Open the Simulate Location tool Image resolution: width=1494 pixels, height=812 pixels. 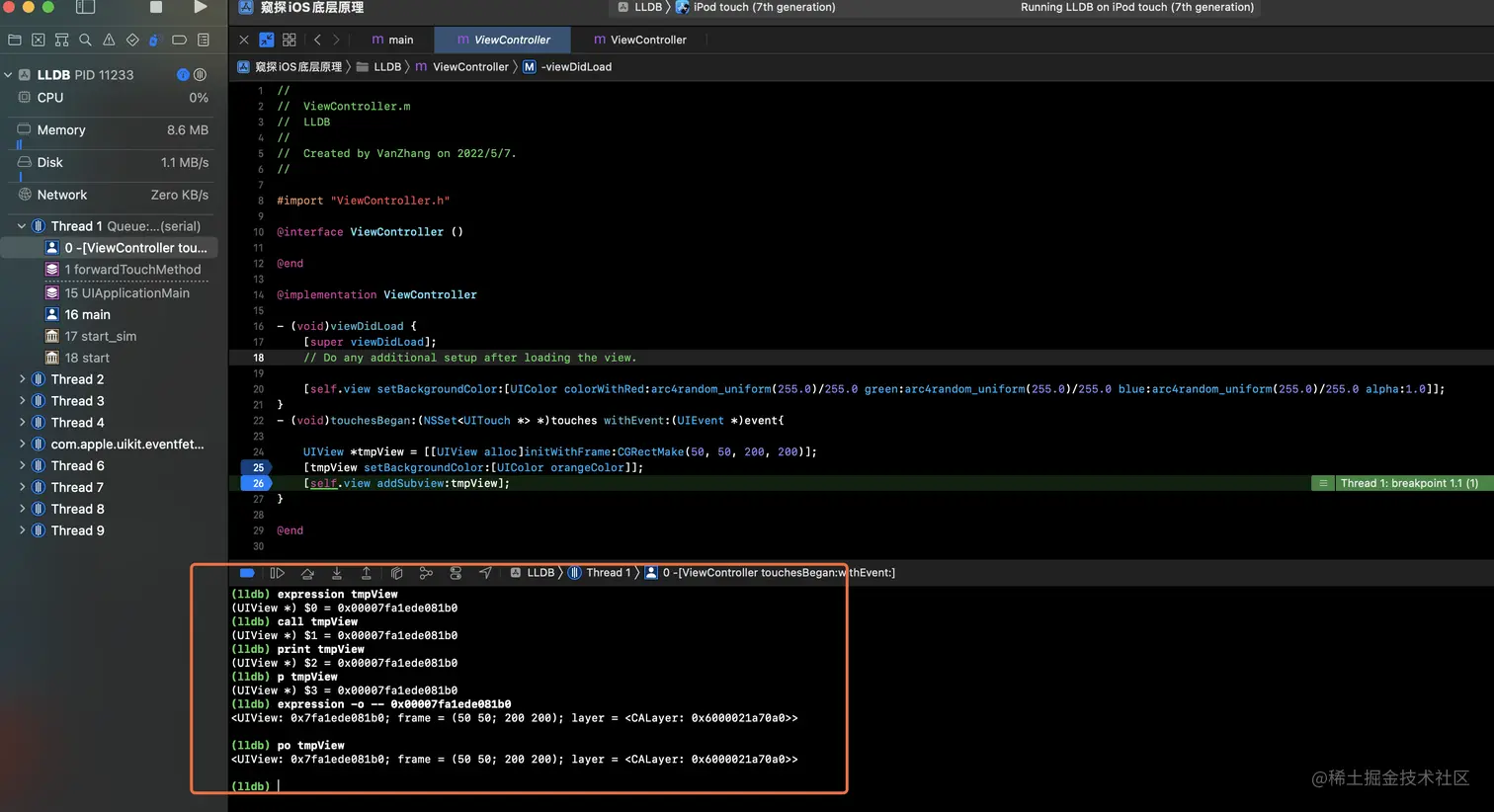coord(485,573)
